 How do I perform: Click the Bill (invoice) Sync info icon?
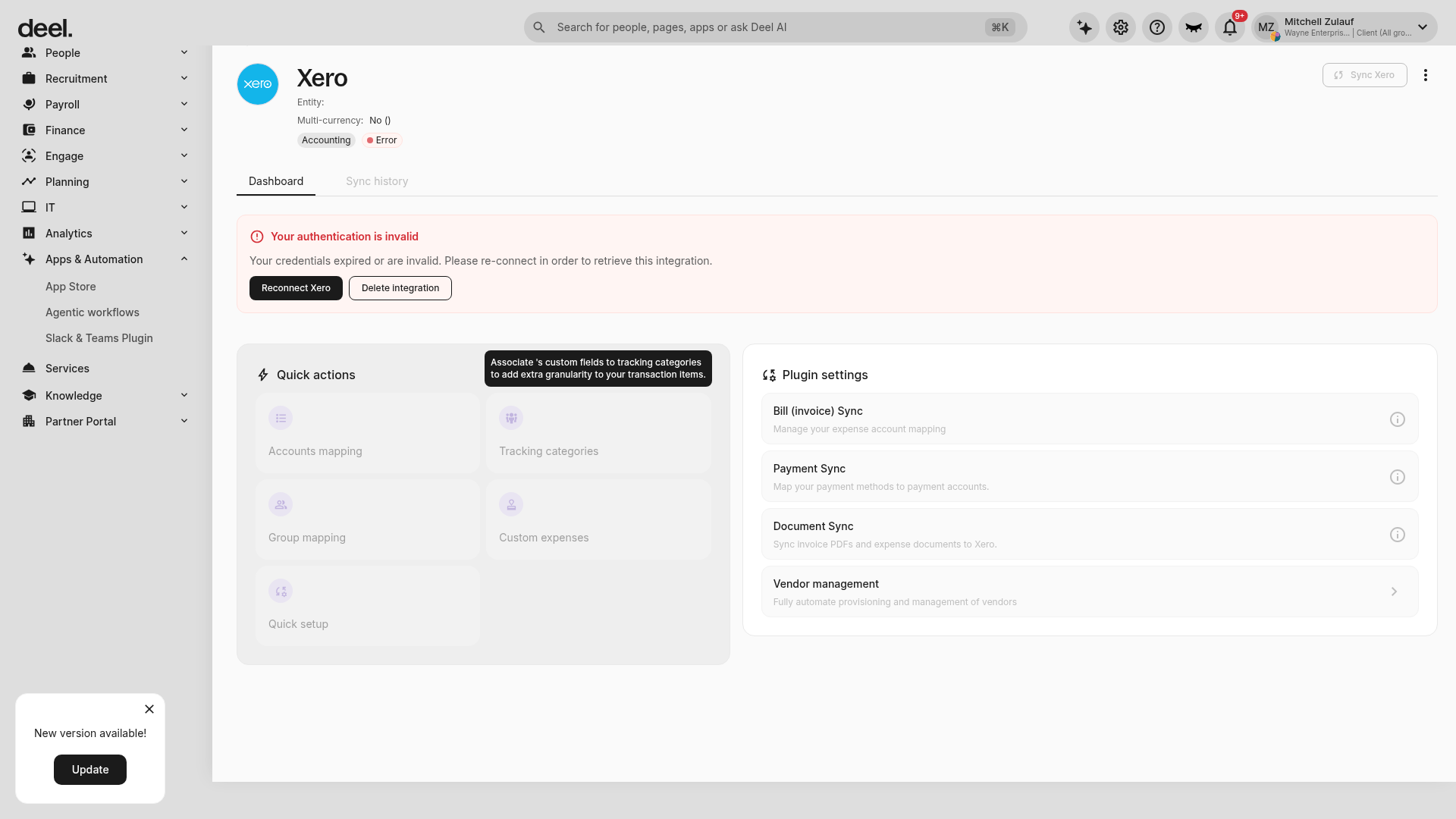click(x=1398, y=419)
